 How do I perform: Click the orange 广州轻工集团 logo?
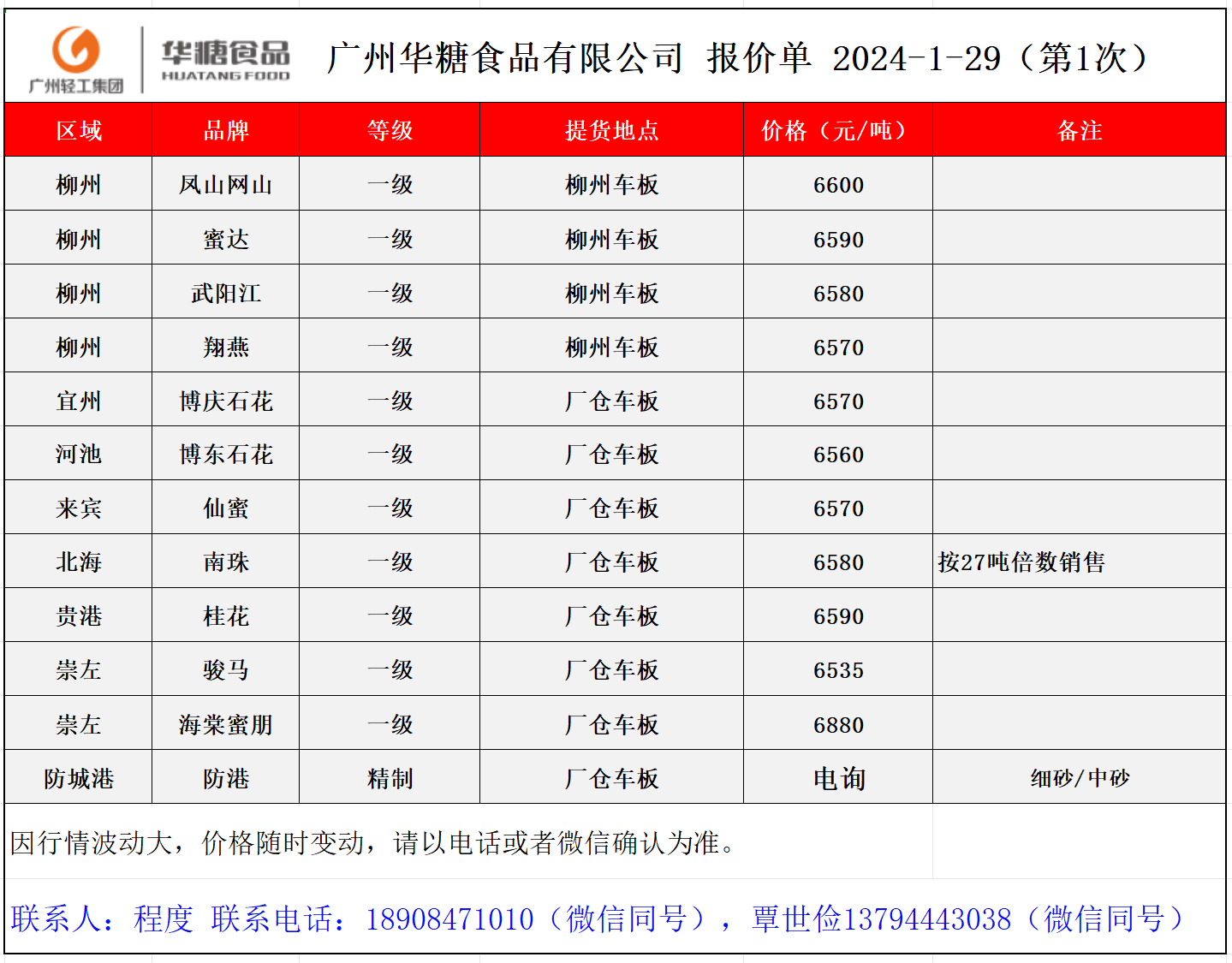[x=76, y=58]
